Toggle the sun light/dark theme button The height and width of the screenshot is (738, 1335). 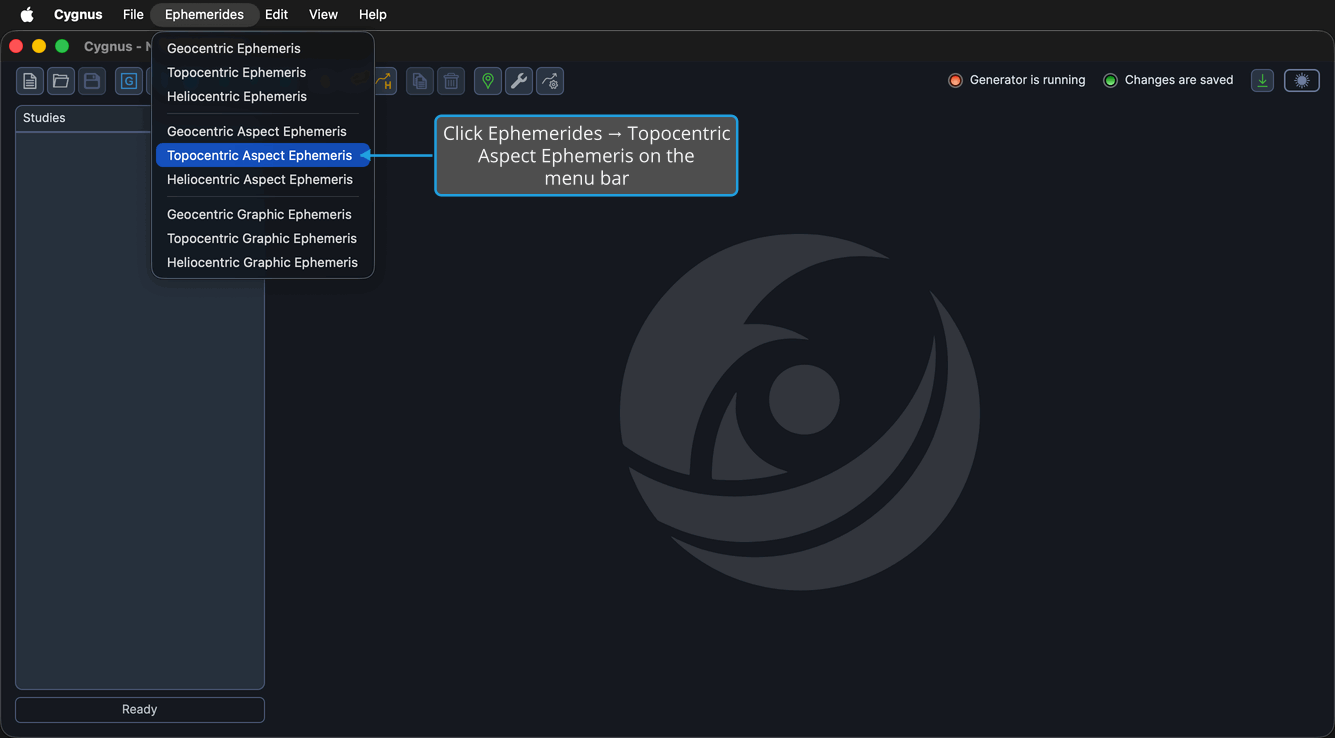pyautogui.click(x=1302, y=81)
